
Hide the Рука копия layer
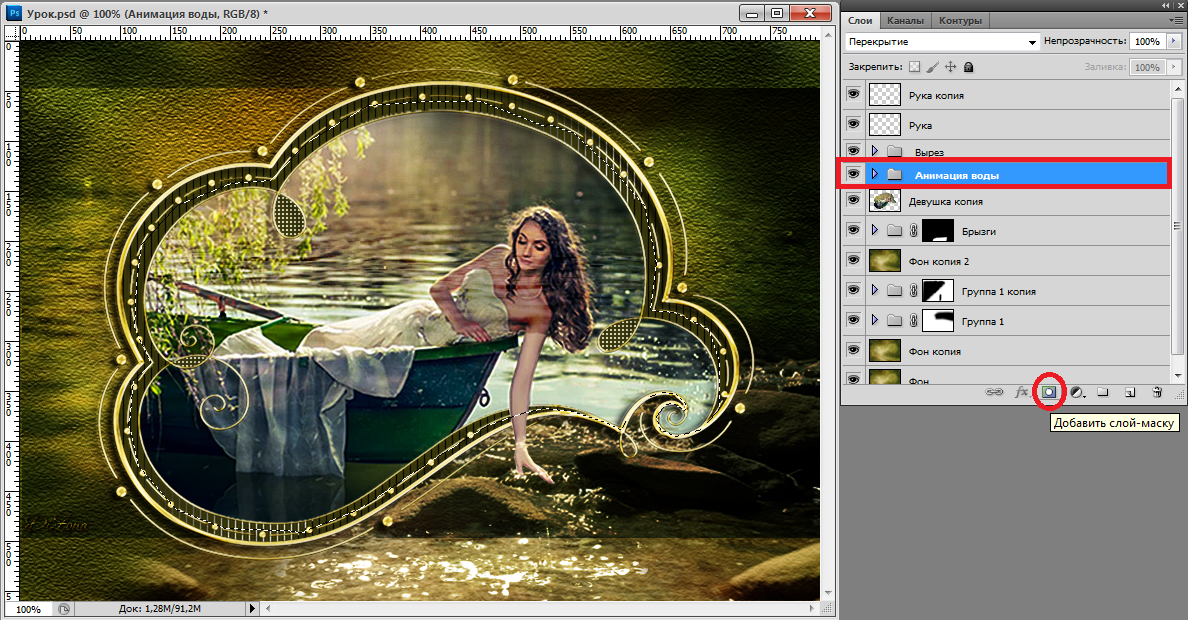[x=853, y=95]
